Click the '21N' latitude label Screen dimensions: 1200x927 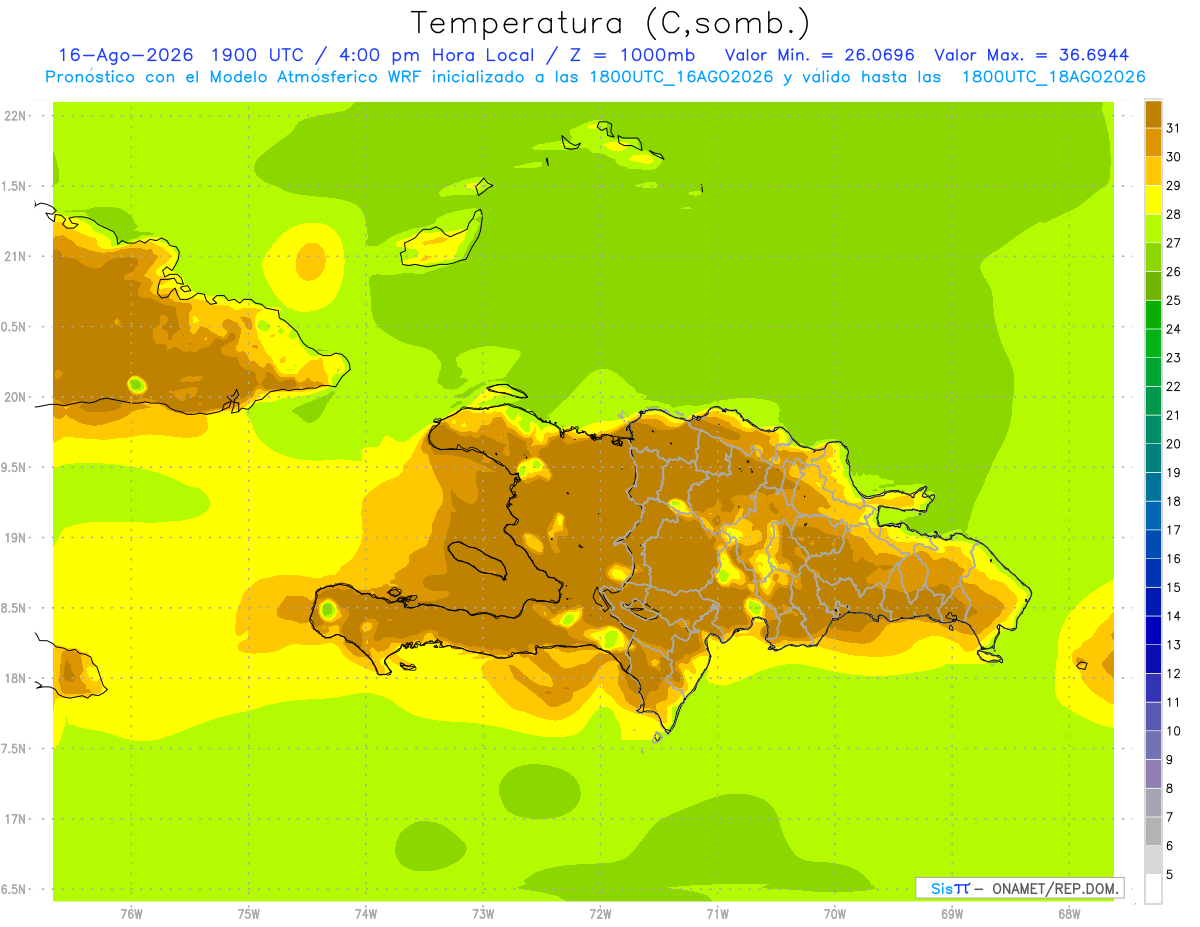pos(16,256)
